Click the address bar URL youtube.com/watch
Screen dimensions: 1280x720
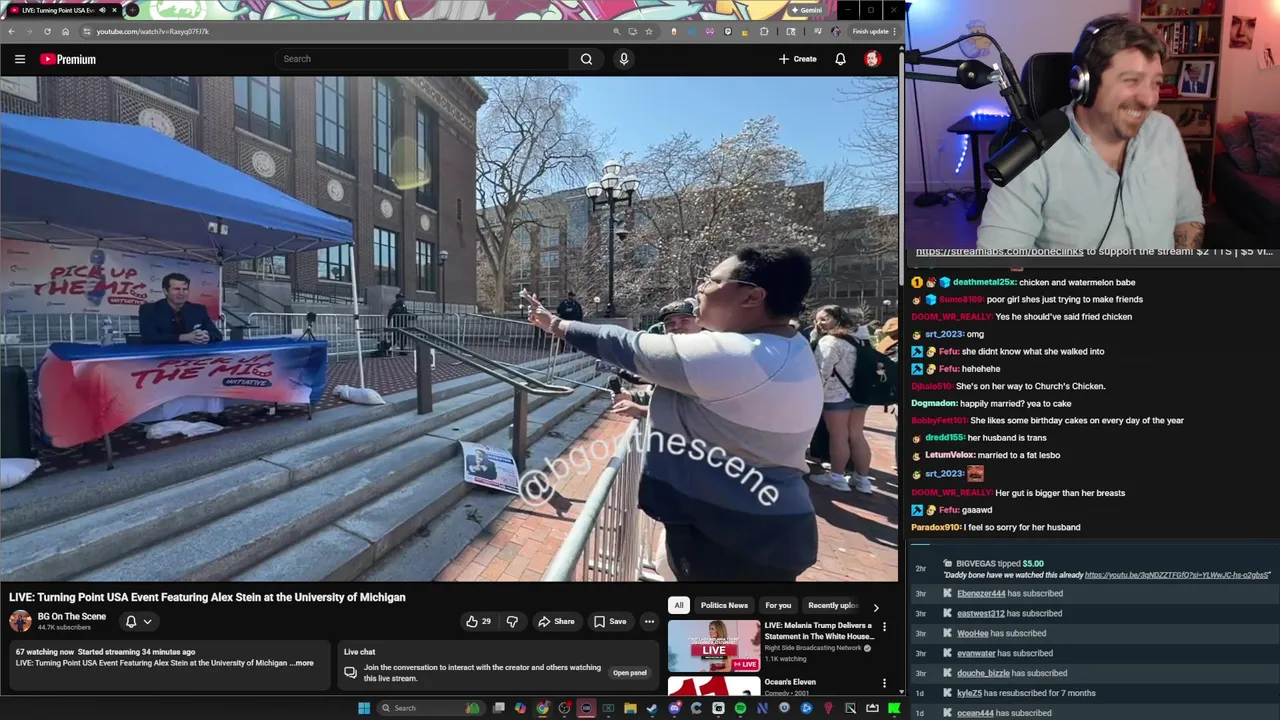(153, 31)
